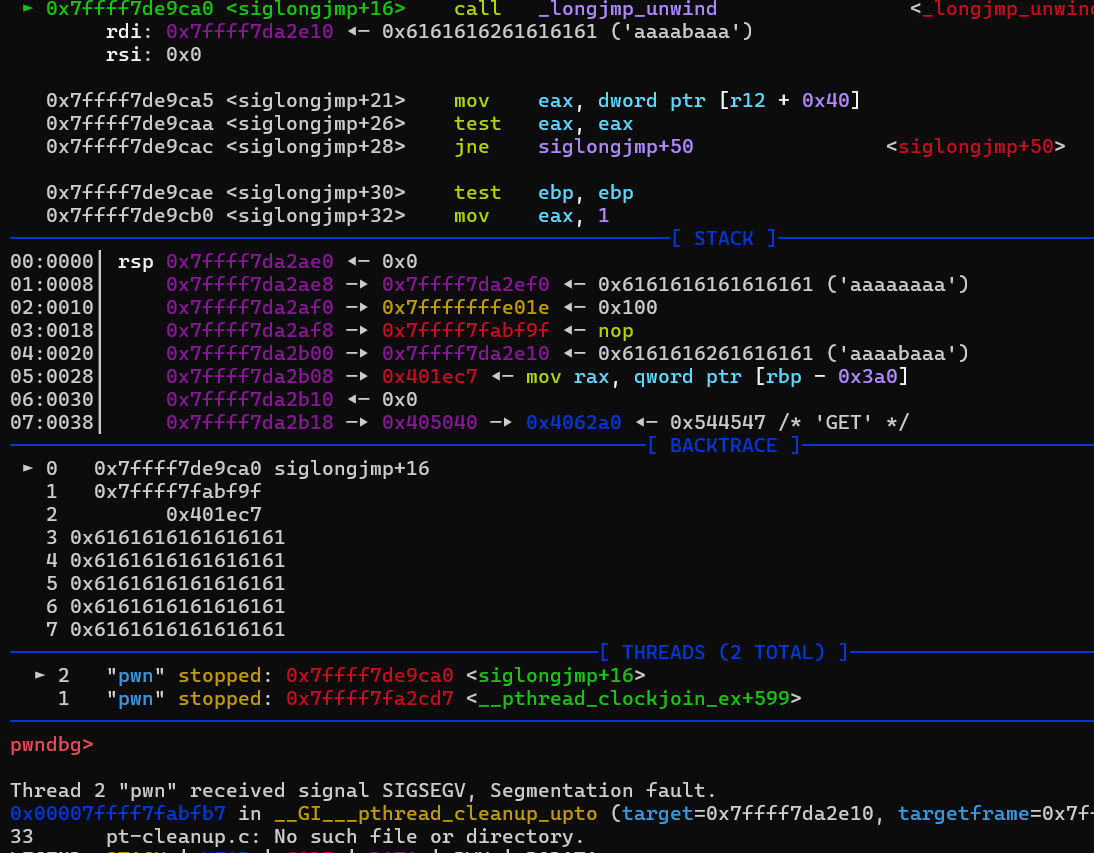Viewport: 1094px width, 853px height.
Task: Click the BACKTRACE section header
Action: pyautogui.click(x=723, y=445)
